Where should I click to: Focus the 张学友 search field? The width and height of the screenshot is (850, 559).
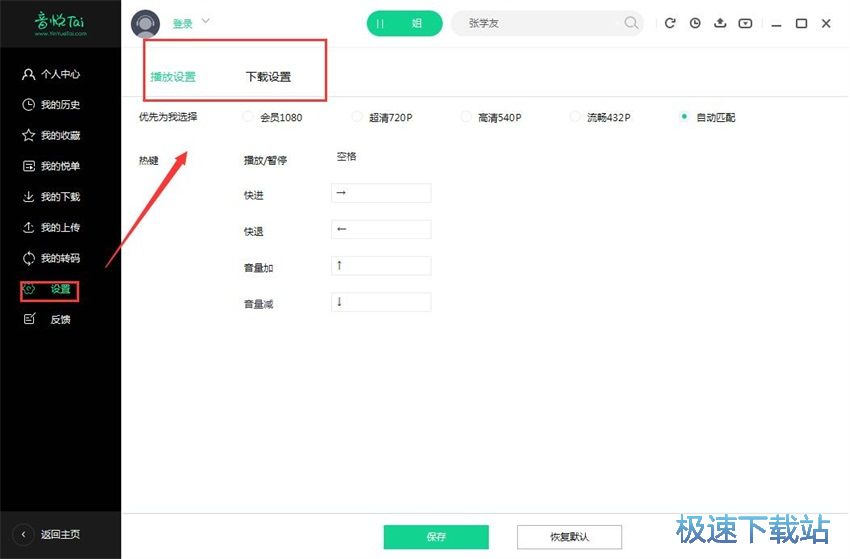546,23
